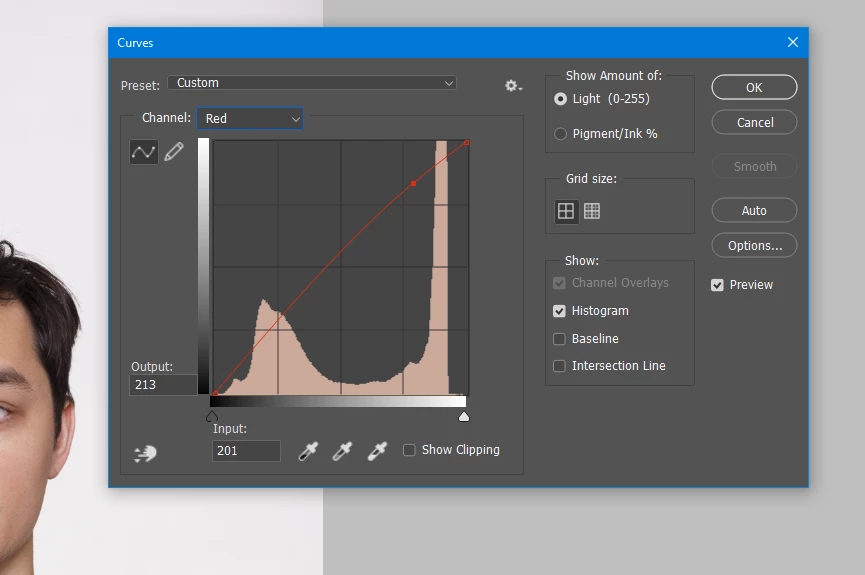The width and height of the screenshot is (865, 575).
Task: Click the Auto button
Action: pyautogui.click(x=754, y=210)
